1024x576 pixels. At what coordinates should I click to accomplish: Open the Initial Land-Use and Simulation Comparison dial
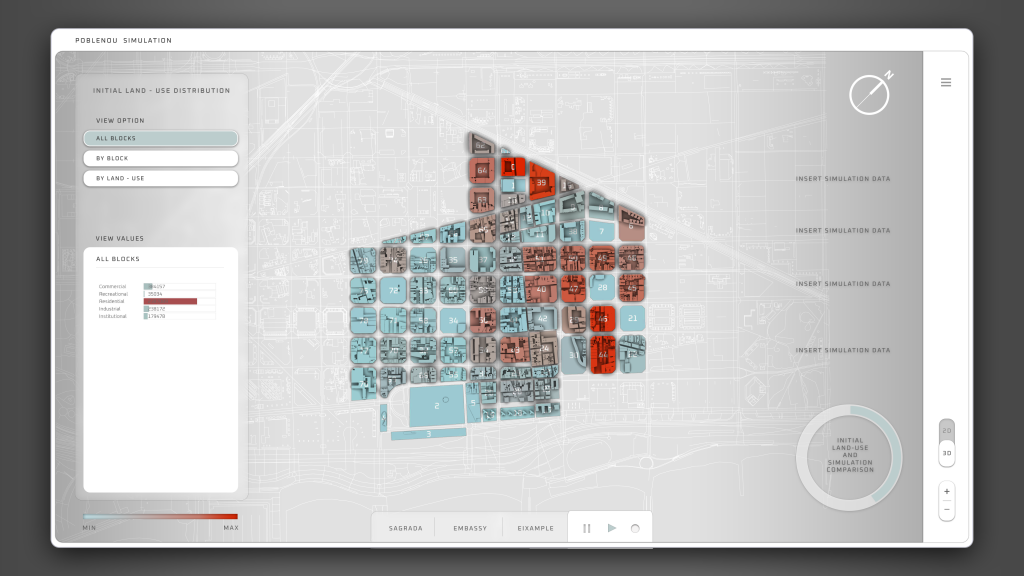click(x=849, y=457)
